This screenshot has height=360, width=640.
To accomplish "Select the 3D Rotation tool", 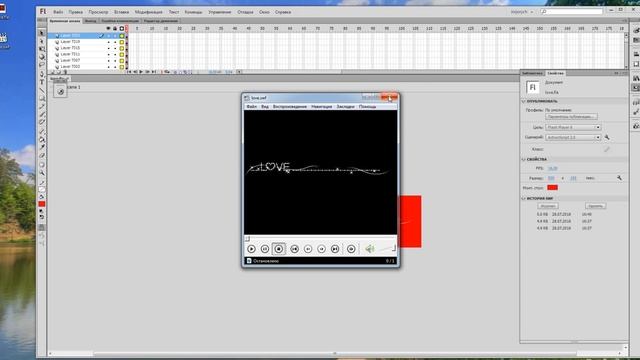I will tap(42, 57).
